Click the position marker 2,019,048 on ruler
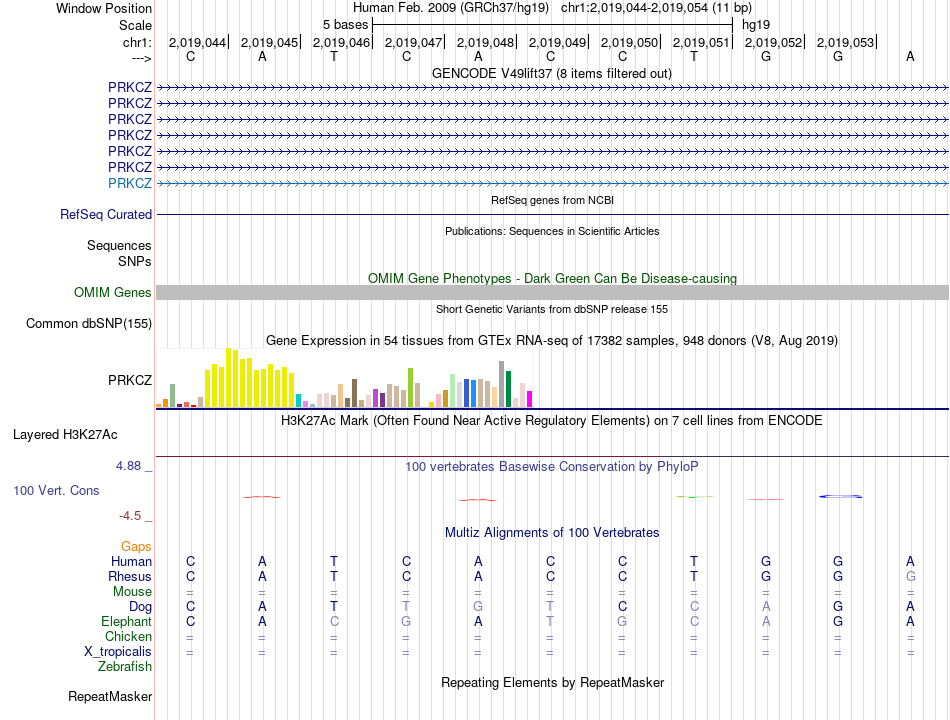 [x=485, y=42]
